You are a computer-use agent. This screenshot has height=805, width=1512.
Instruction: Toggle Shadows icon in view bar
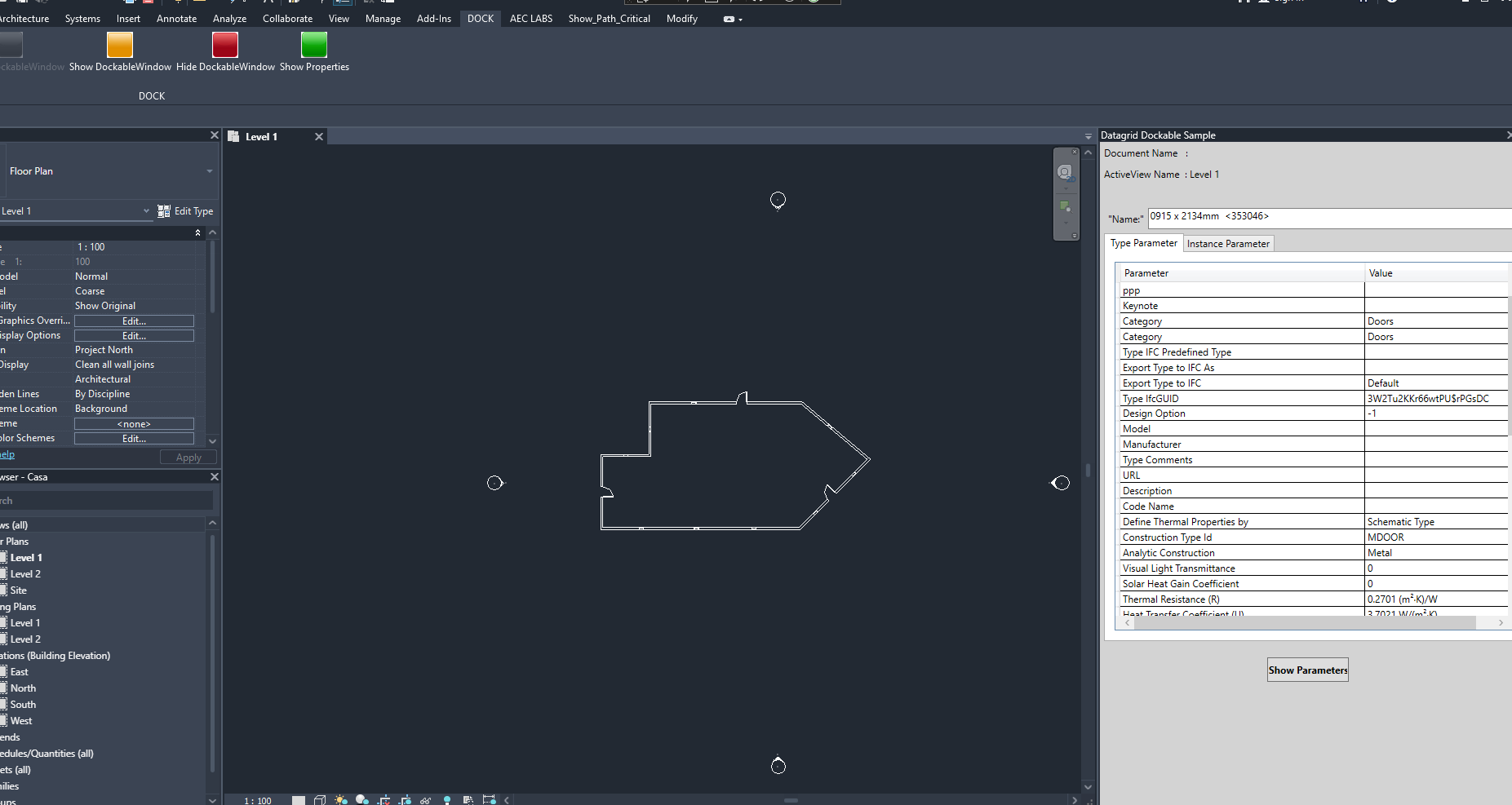point(362,800)
